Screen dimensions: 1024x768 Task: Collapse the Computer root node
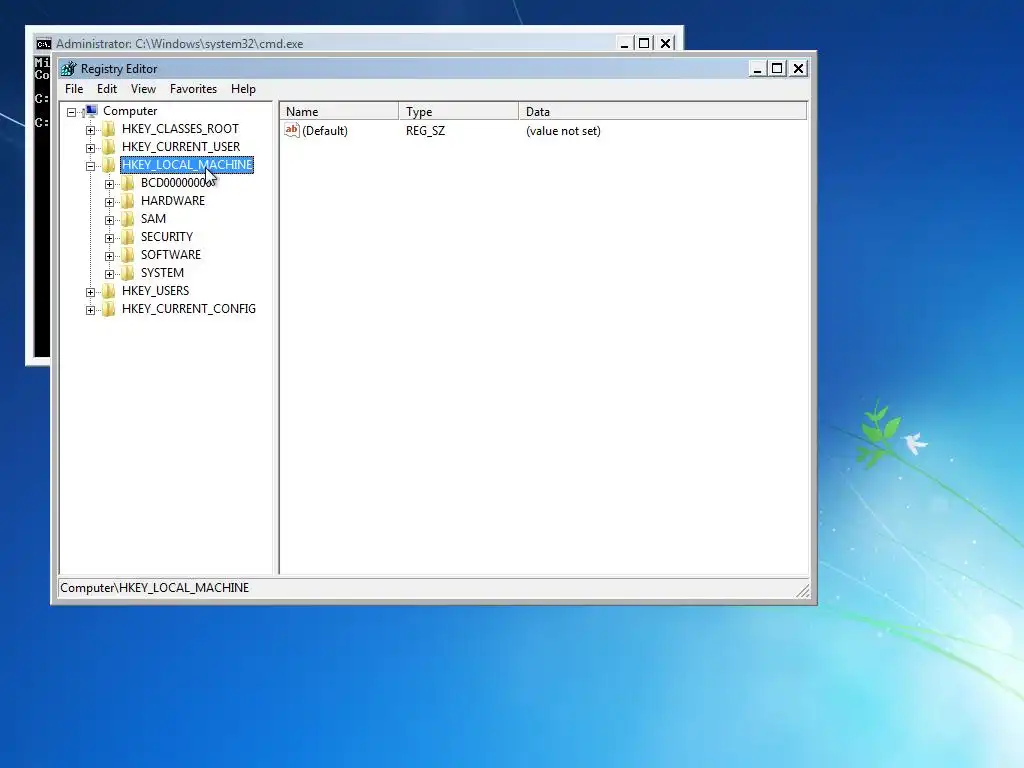click(71, 112)
